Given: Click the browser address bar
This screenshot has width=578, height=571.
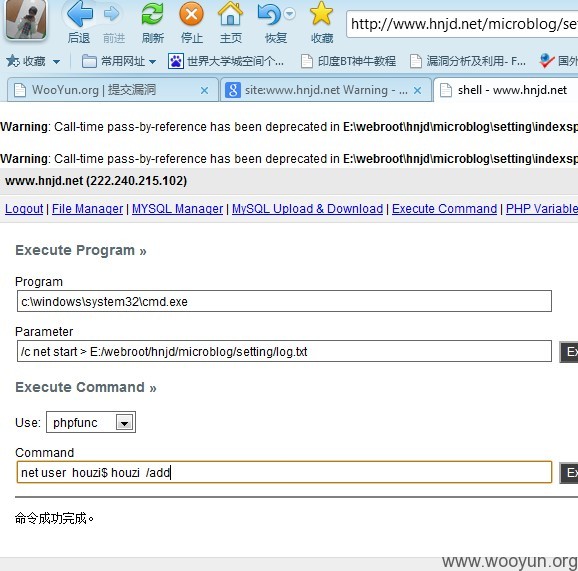Looking at the screenshot, I should [462, 24].
